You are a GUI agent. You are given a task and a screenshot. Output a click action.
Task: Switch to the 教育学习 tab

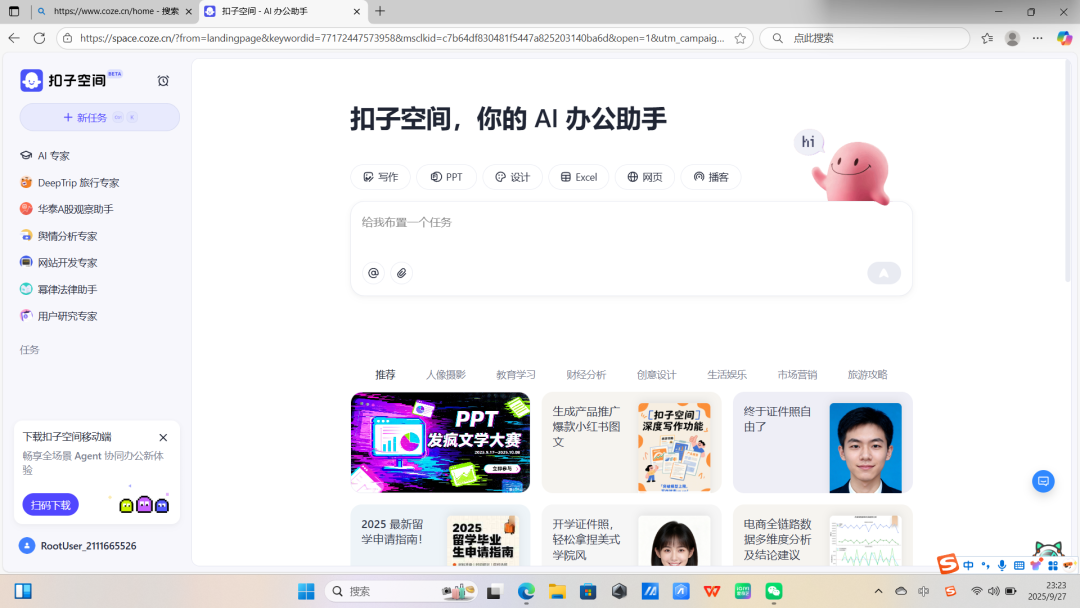516,375
